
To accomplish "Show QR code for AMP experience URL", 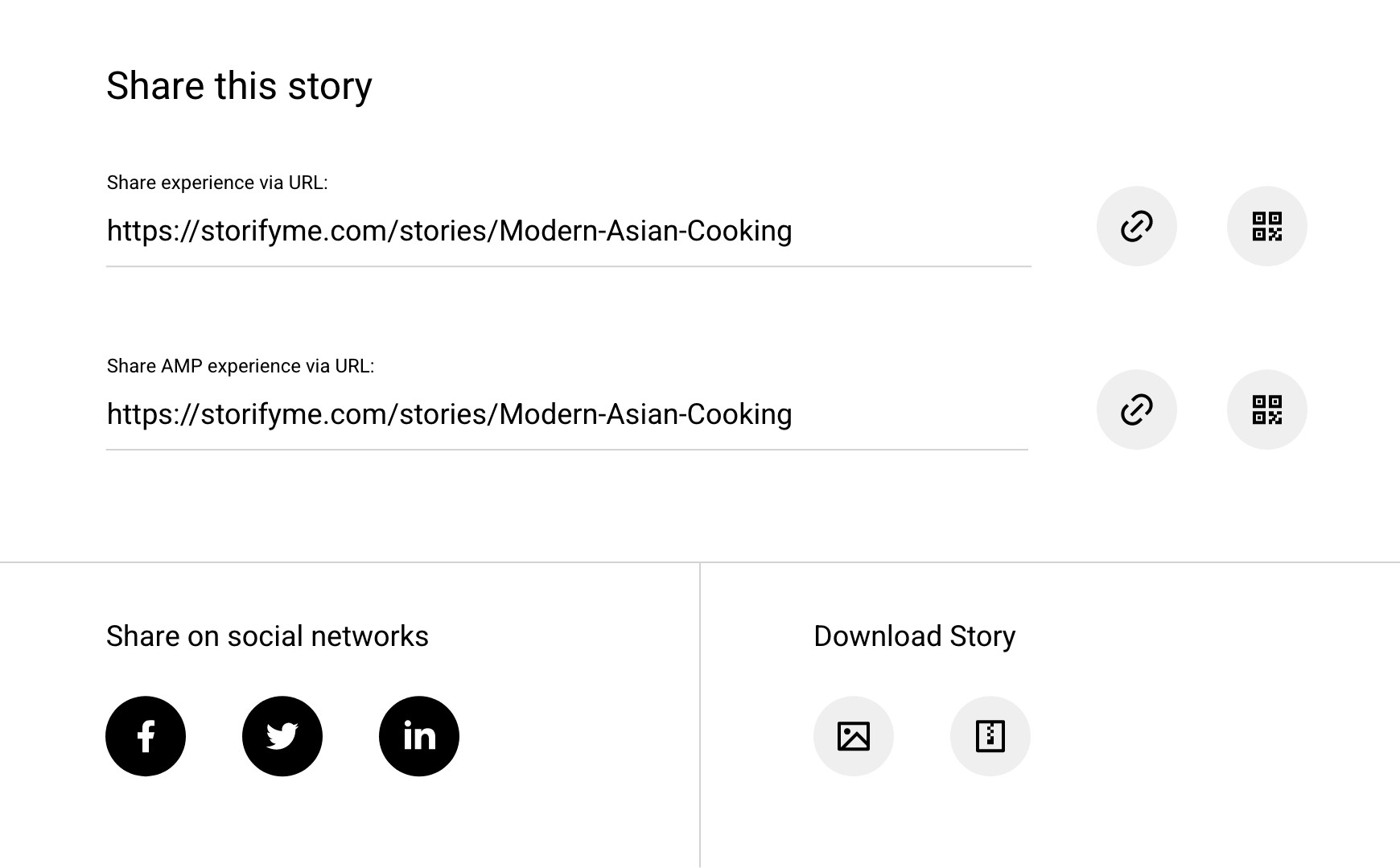I will pos(1266,409).
